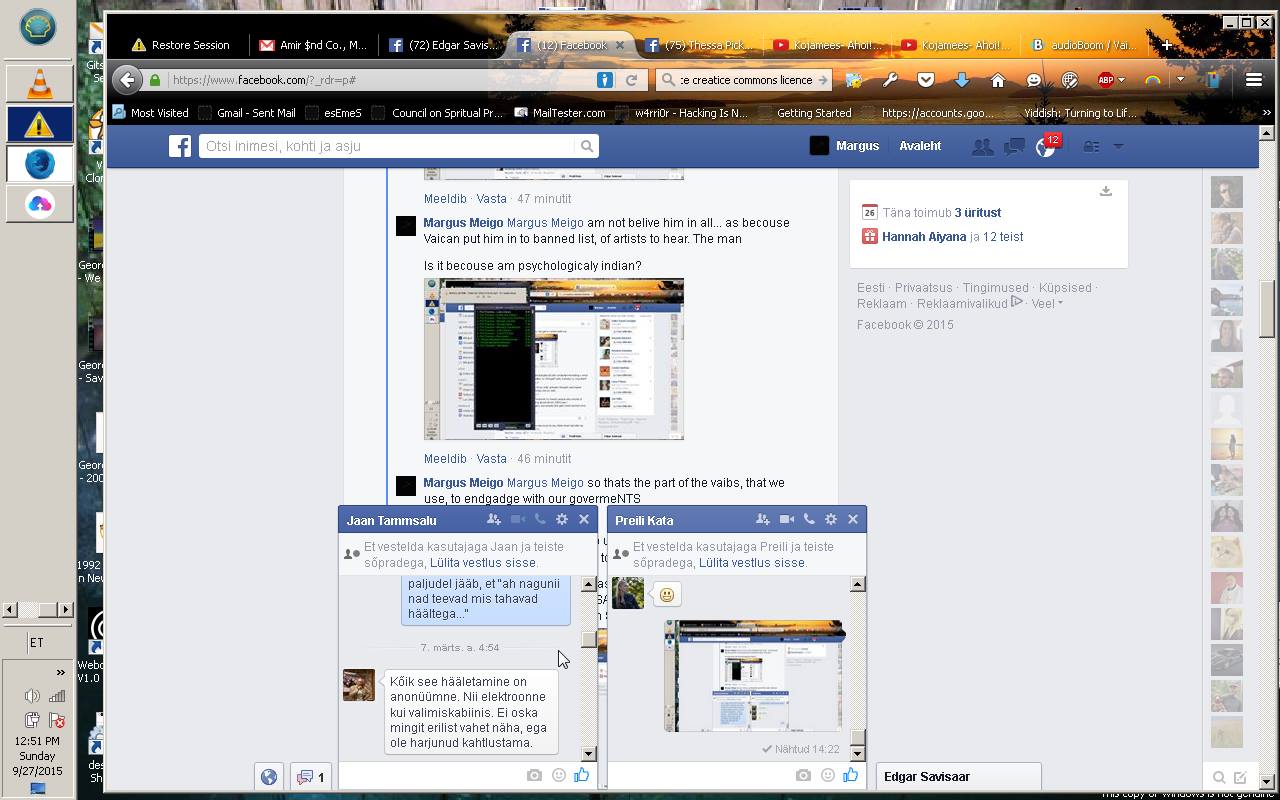Switch to the (75) Thessa Pick... tab
The image size is (1280, 800).
(x=700, y=45)
